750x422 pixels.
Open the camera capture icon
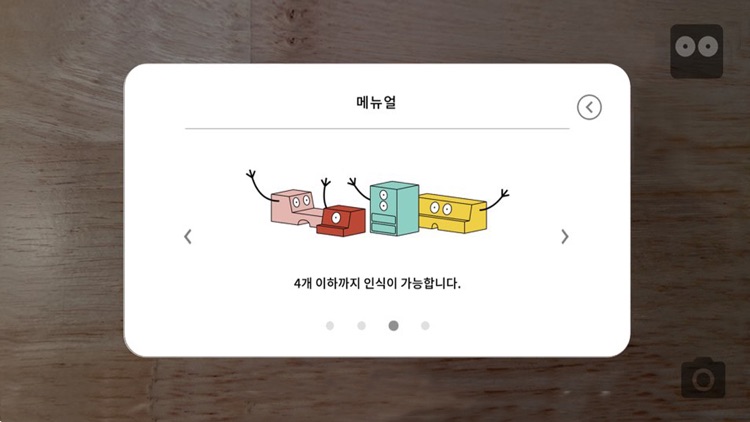(x=703, y=378)
